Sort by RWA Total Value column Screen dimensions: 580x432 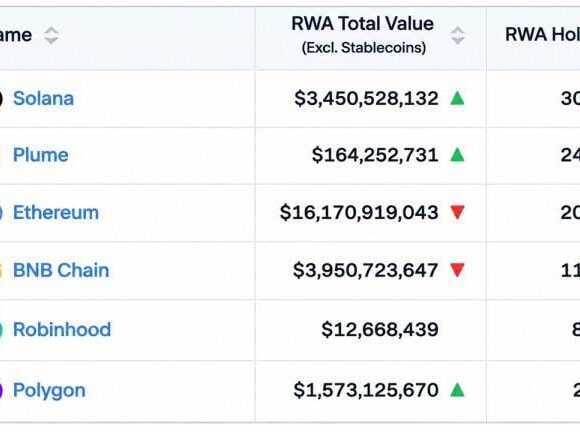pos(458,36)
